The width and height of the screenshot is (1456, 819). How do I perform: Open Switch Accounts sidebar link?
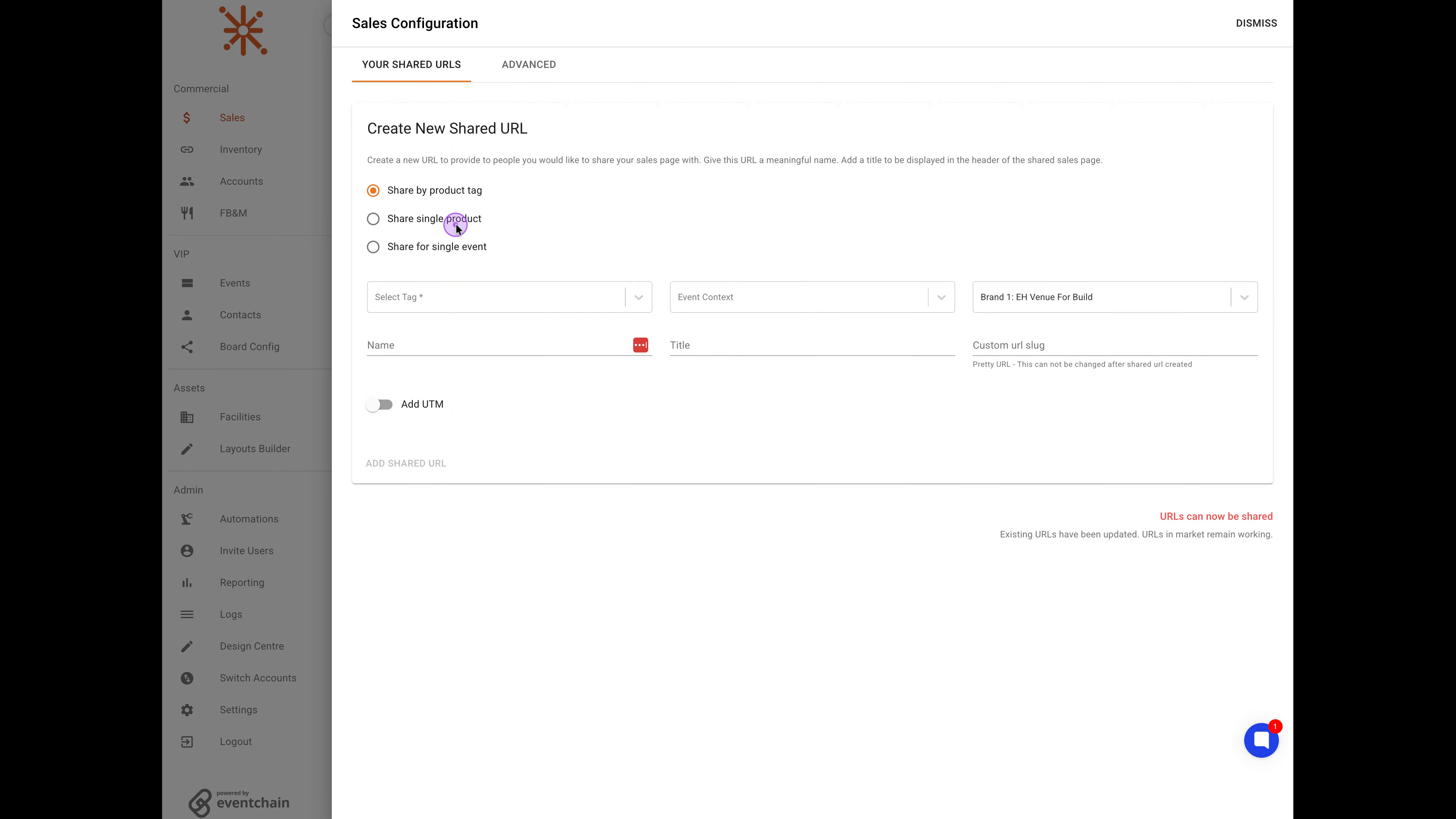pyautogui.click(x=258, y=678)
